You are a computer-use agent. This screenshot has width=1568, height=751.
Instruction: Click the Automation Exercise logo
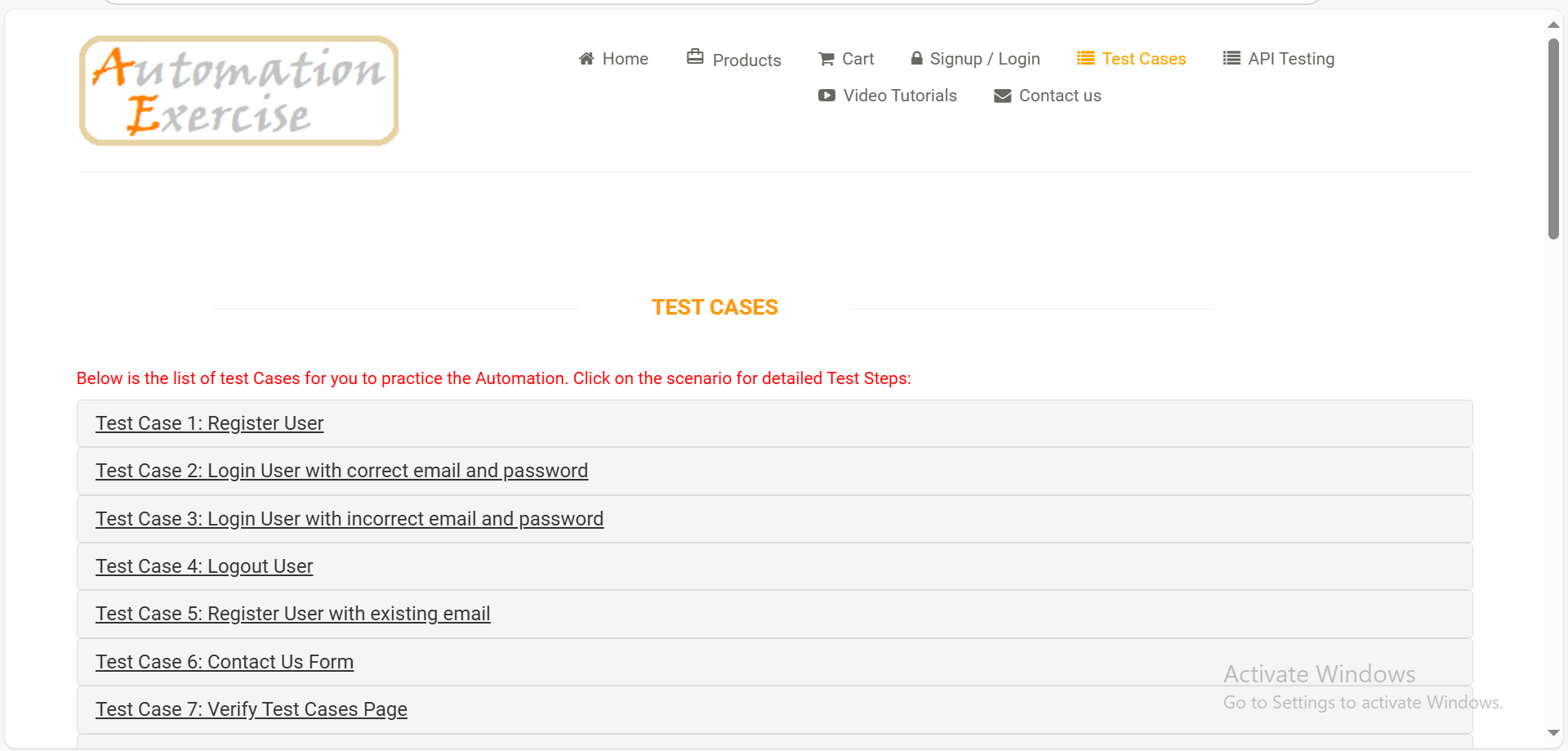point(238,91)
